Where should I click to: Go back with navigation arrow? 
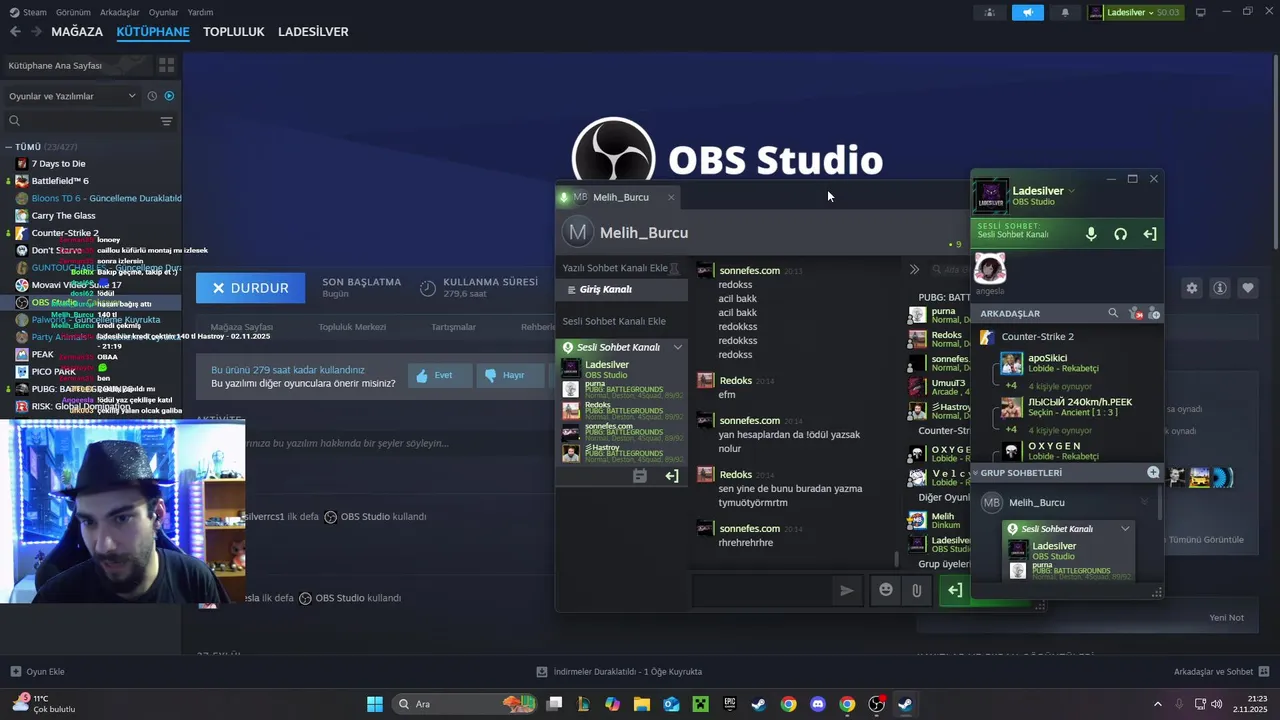(15, 32)
